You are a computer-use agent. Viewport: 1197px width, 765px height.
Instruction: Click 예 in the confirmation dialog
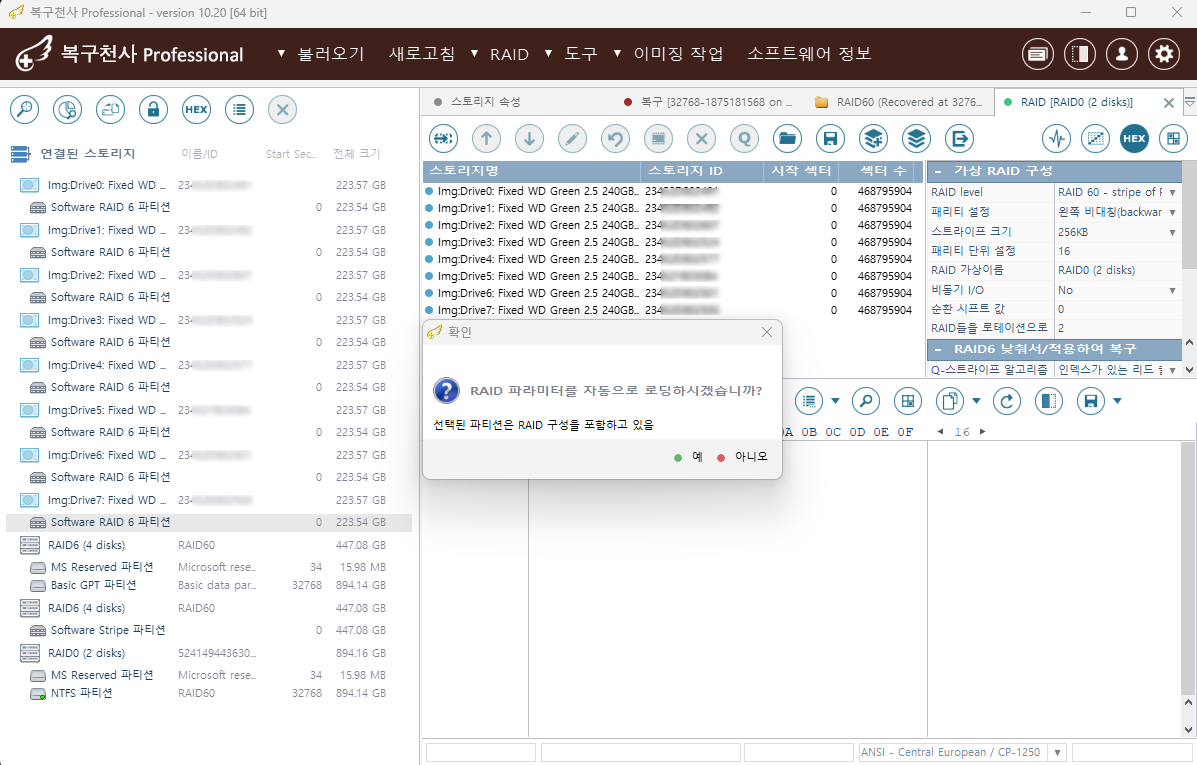[x=689, y=457]
